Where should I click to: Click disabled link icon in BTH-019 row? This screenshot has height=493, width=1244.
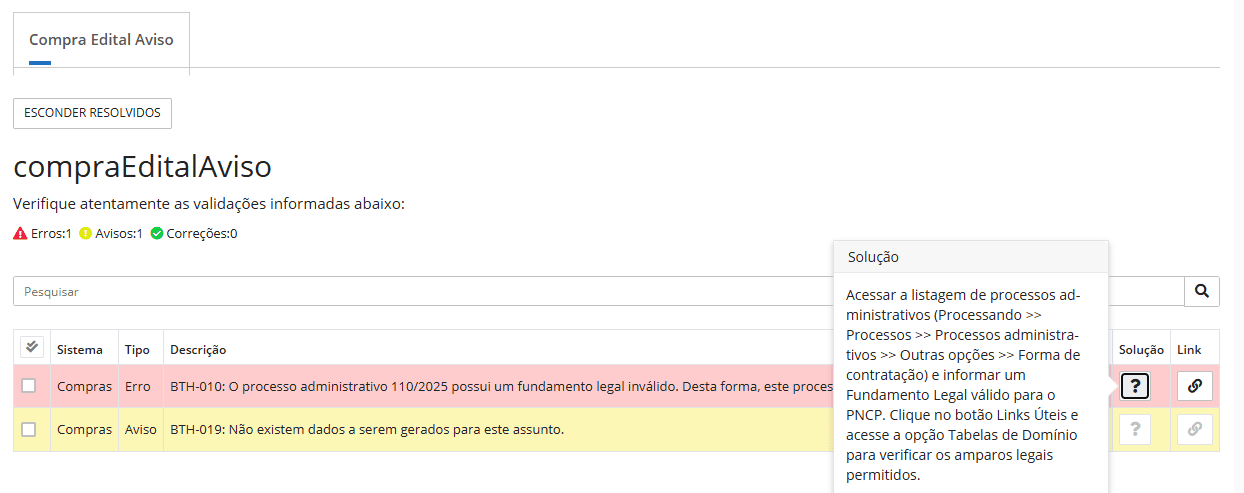[1194, 429]
